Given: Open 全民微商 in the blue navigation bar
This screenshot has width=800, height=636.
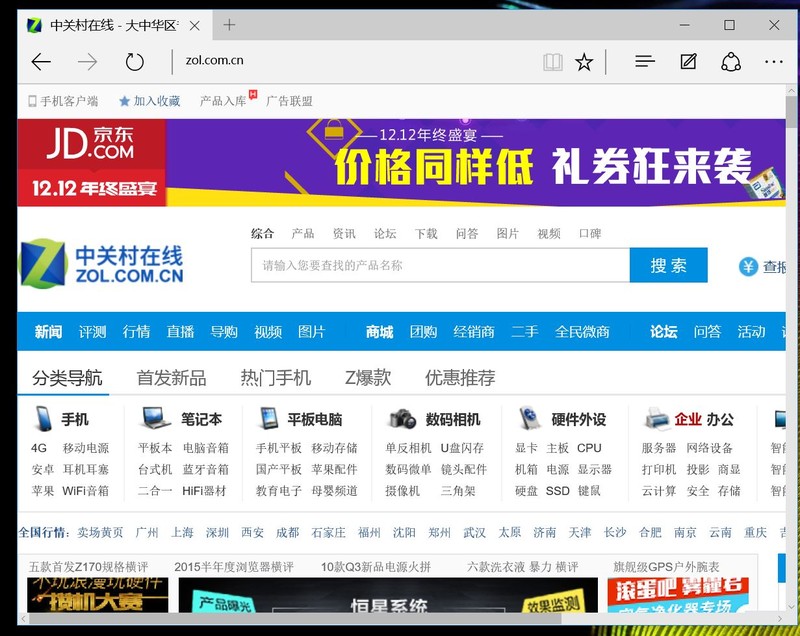Looking at the screenshot, I should tap(582, 332).
